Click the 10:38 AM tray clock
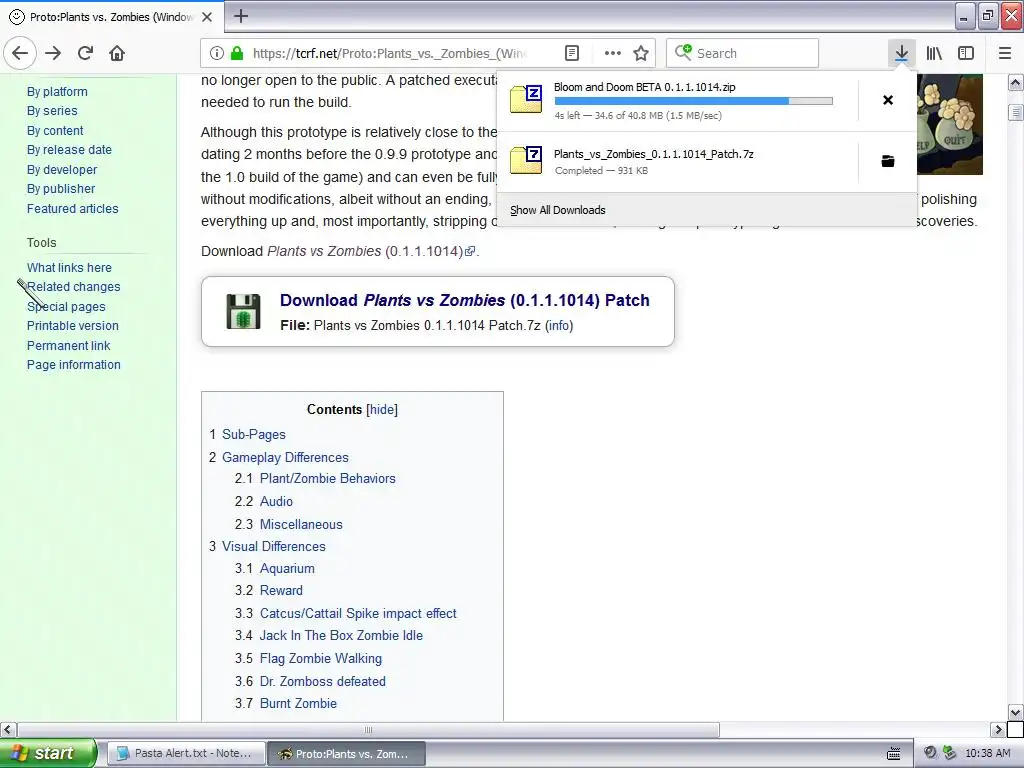The height and width of the screenshot is (768, 1024). [x=987, y=754]
